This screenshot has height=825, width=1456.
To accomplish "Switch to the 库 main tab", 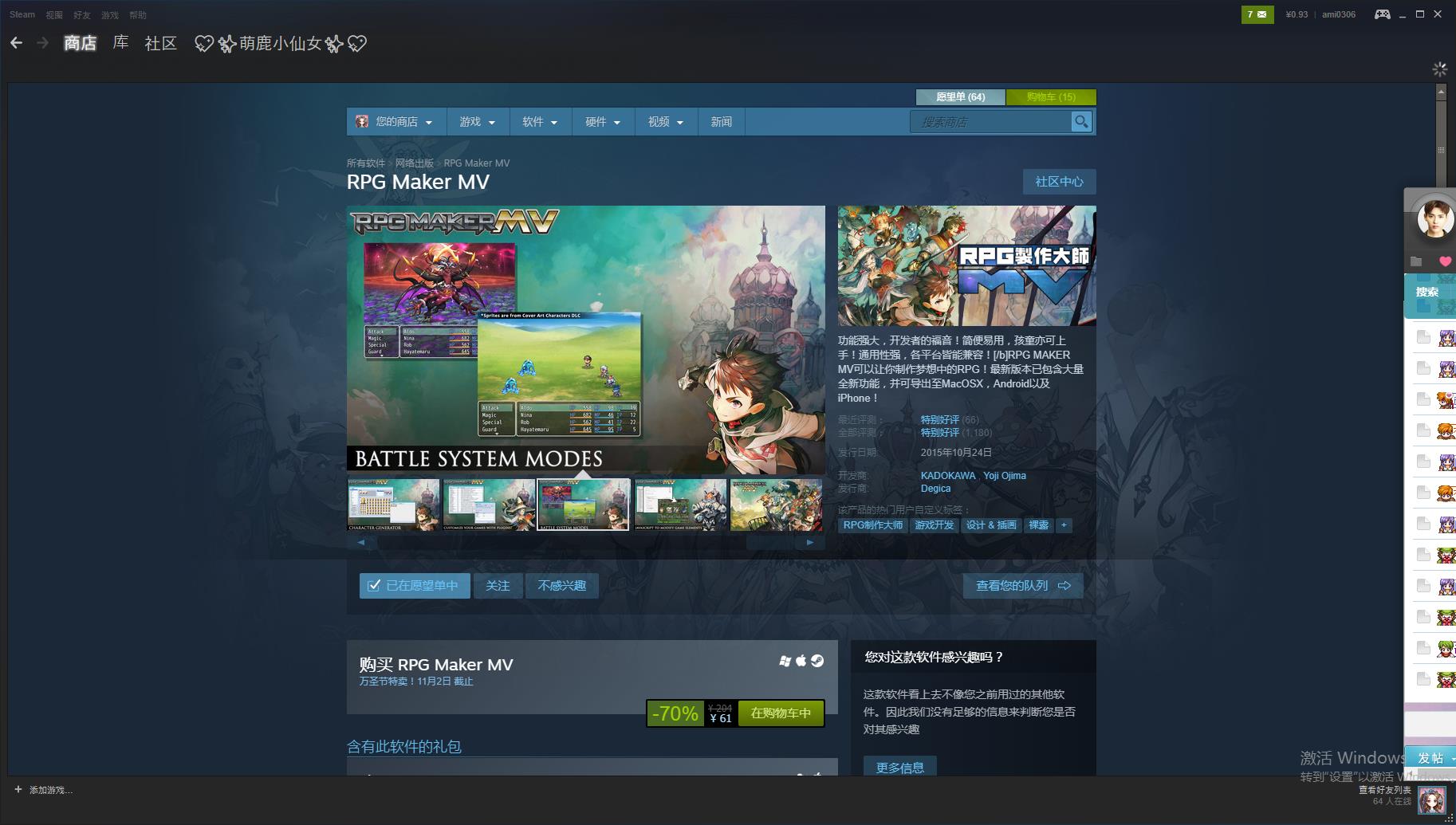I will 120,43.
